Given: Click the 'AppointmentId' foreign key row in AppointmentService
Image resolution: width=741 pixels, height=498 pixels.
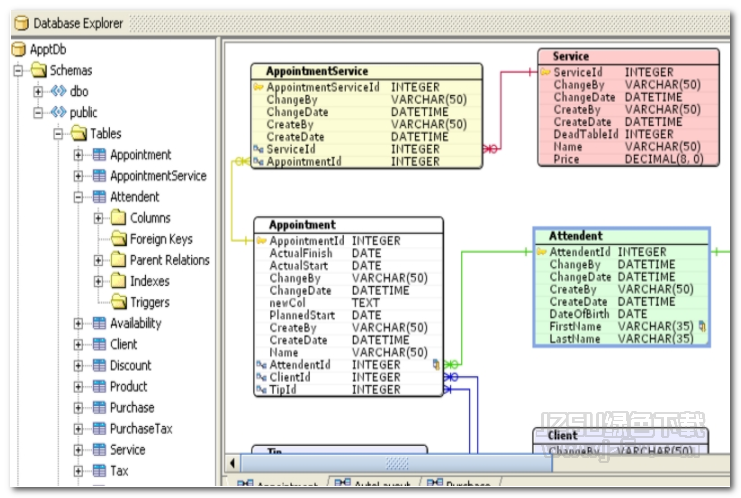Looking at the screenshot, I should [366, 162].
